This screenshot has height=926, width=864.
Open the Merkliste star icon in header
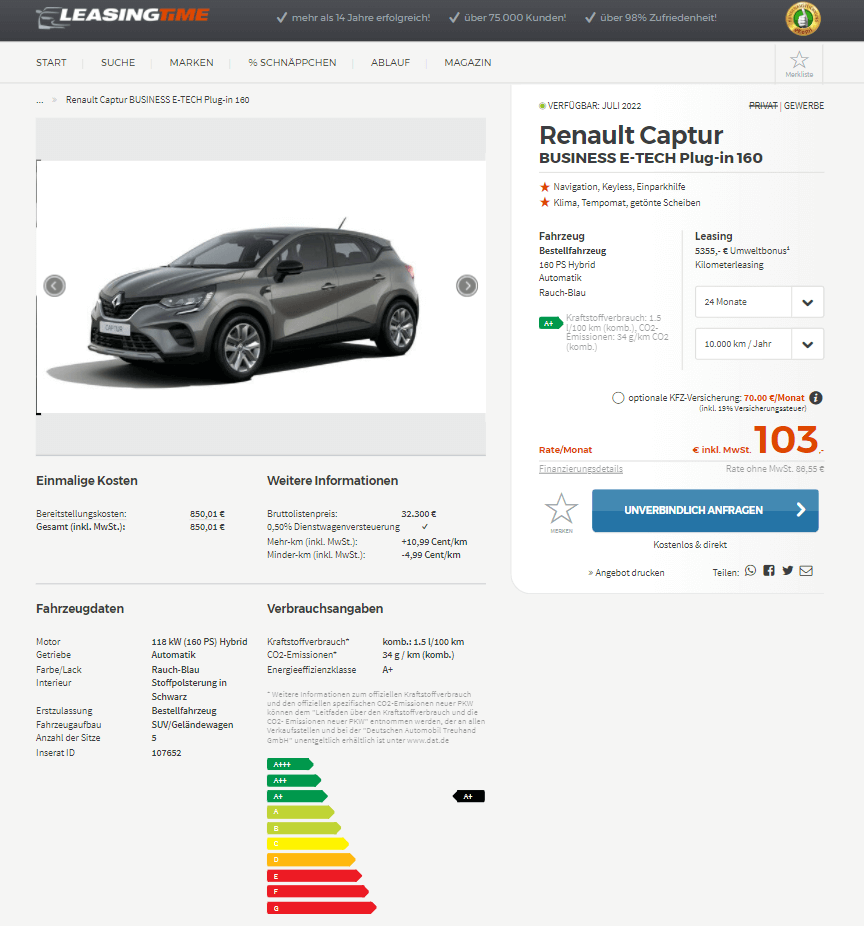[x=799, y=63]
